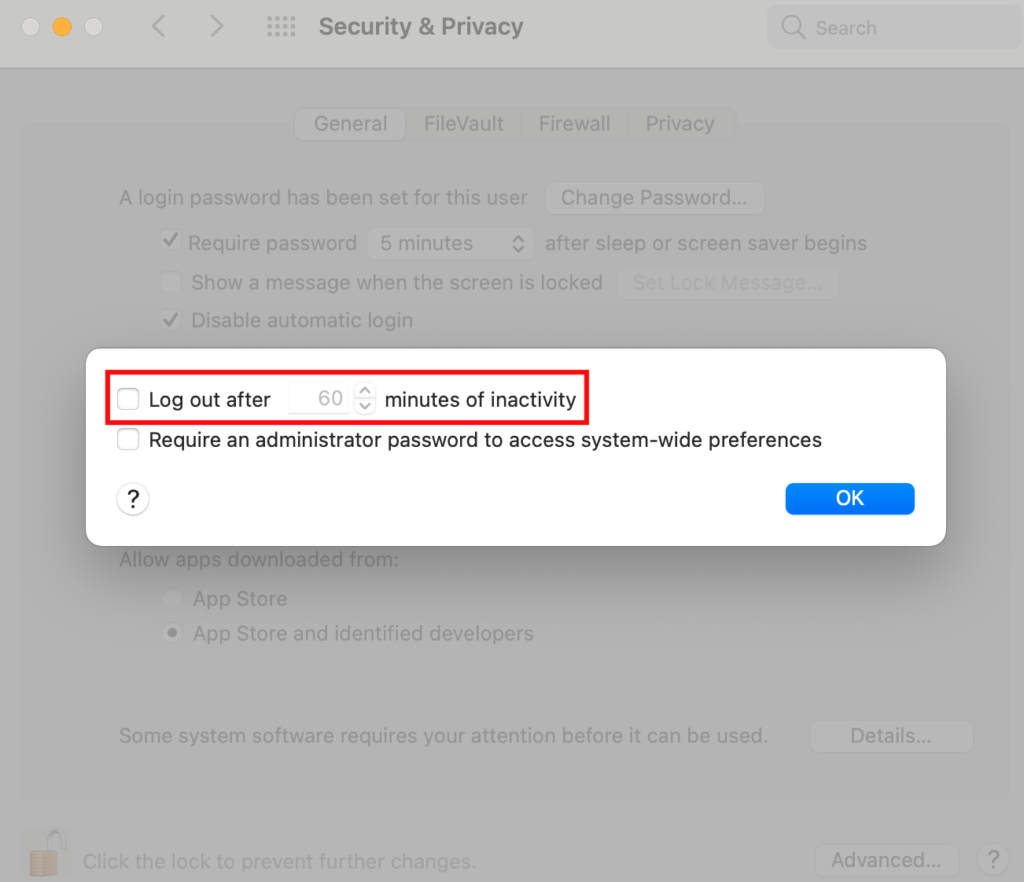Select App Store radio button
1024x882 pixels.
(x=173, y=599)
